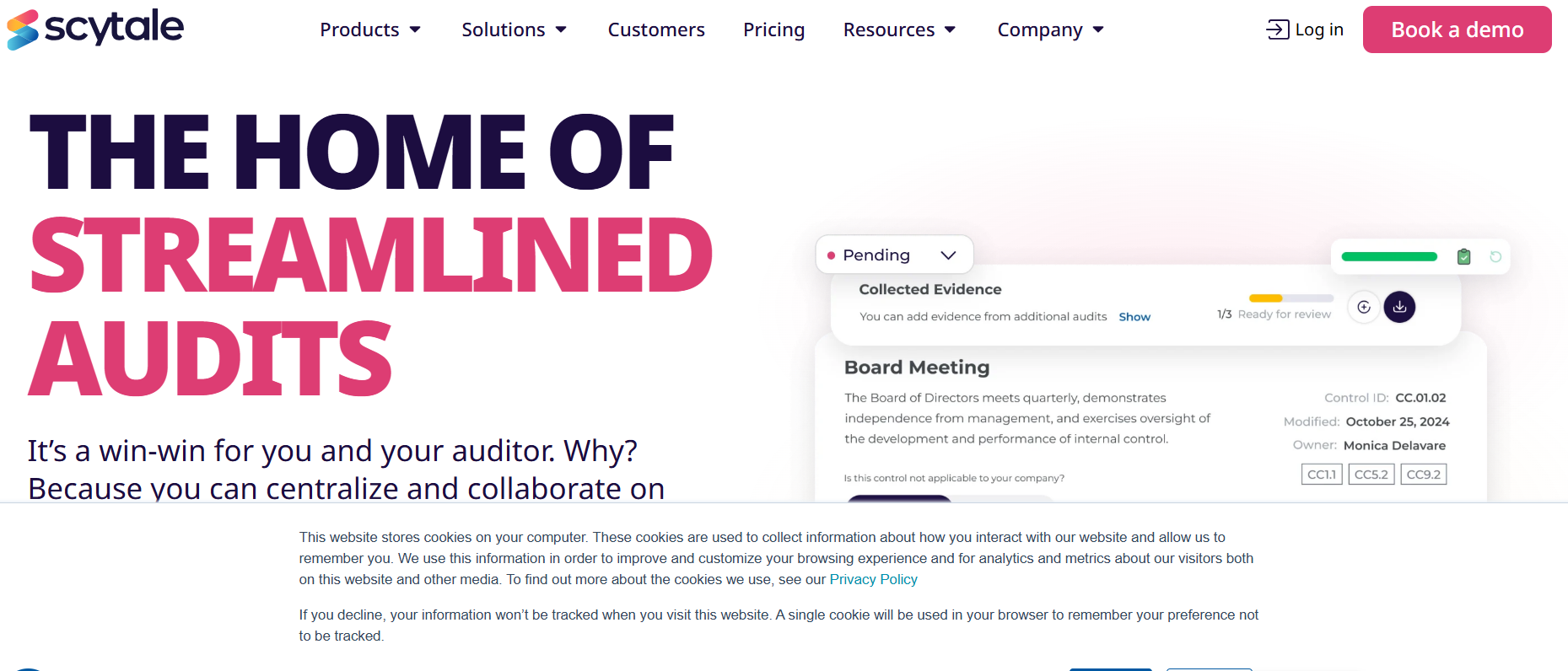This screenshot has width=1568, height=671.
Task: Click the Log in arrow icon
Action: point(1277,30)
